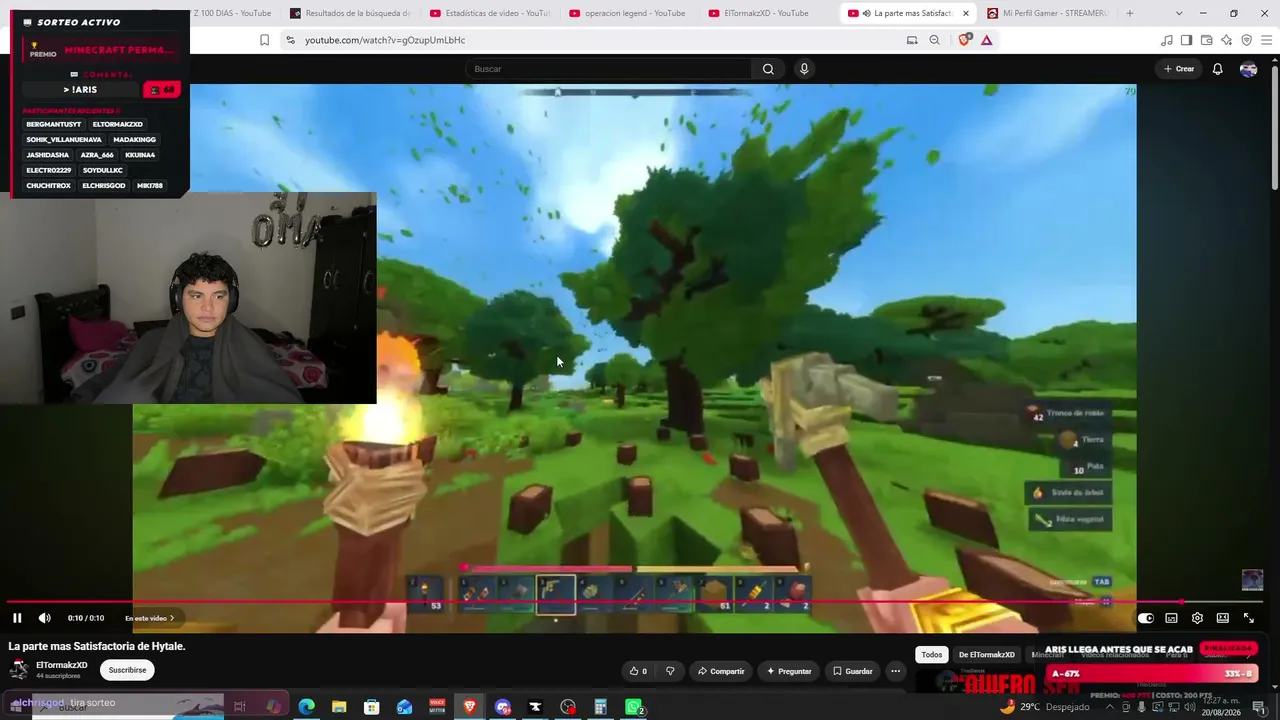Toggle the browser sidebar panel
Image resolution: width=1280 pixels, height=720 pixels.
pos(1186,40)
